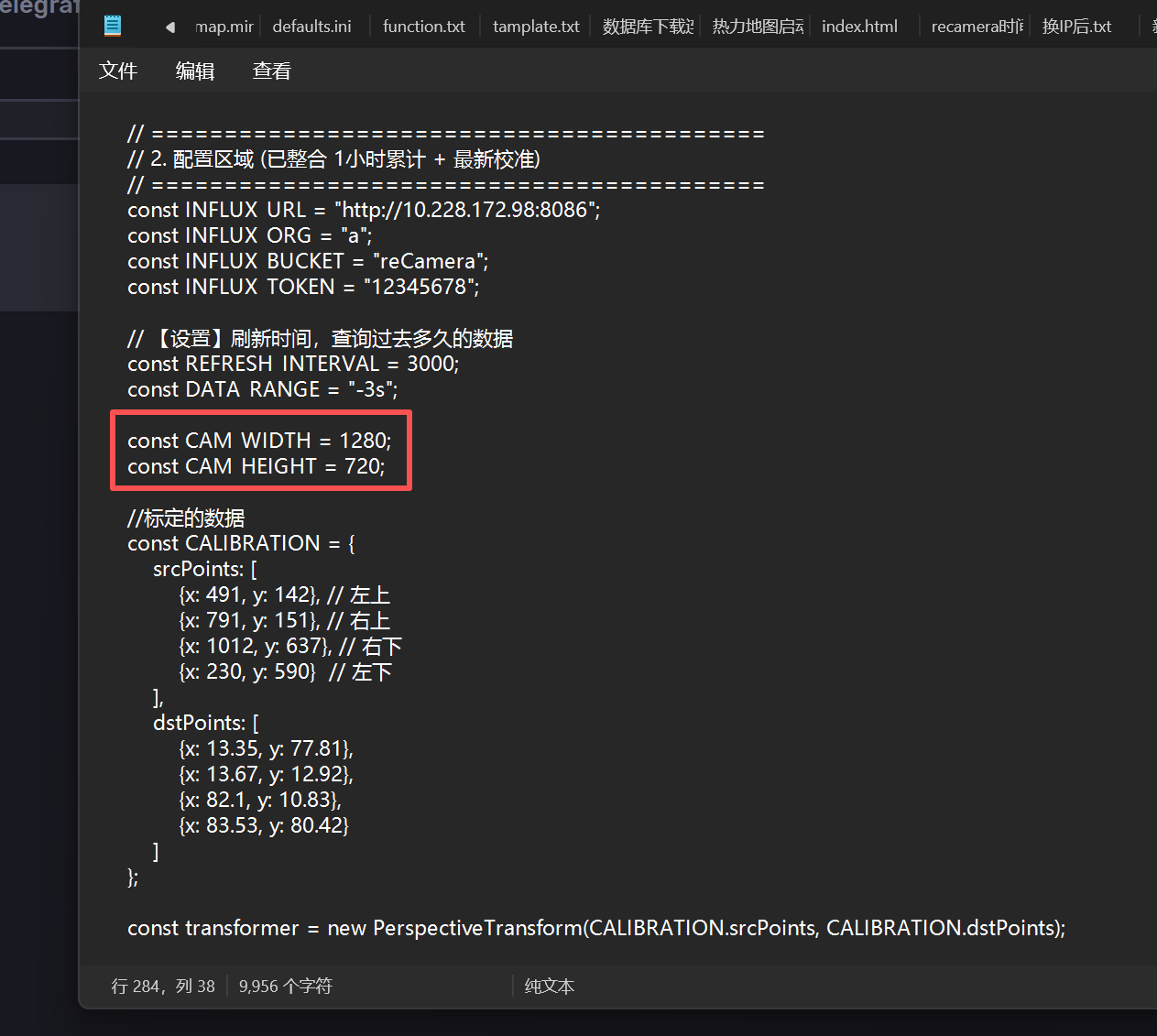Click the 9,956 个字符 count in status bar

285,987
